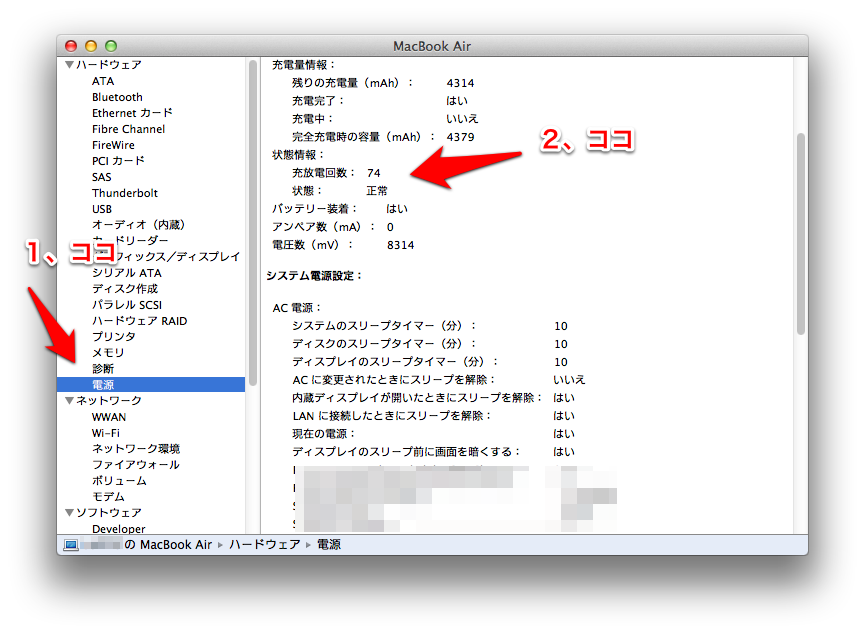Click the green zoom window button
Viewport: 865px width, 634px height.
tap(111, 46)
